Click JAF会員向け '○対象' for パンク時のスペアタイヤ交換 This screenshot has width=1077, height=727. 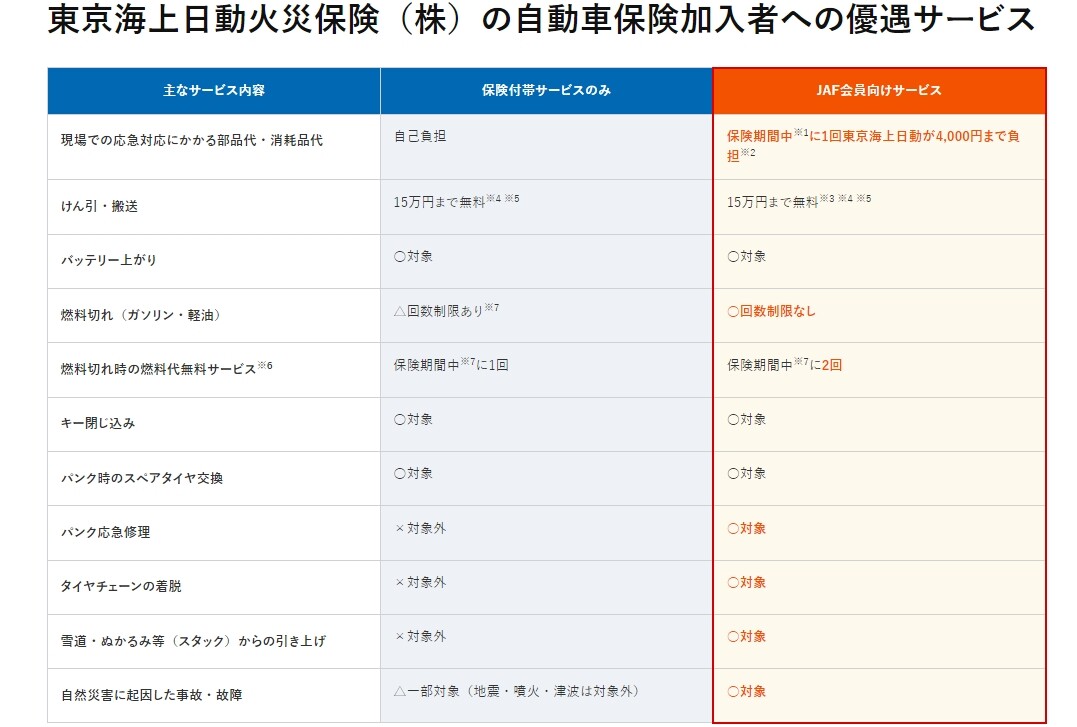(747, 473)
